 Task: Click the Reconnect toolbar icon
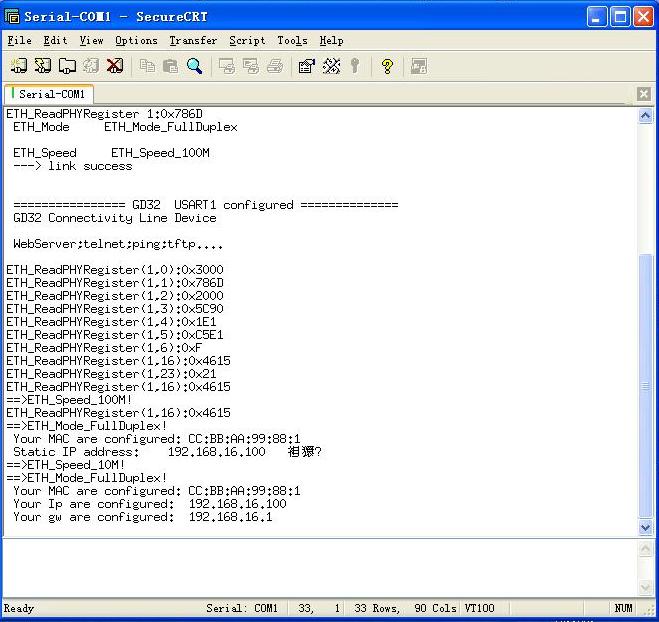(91, 66)
